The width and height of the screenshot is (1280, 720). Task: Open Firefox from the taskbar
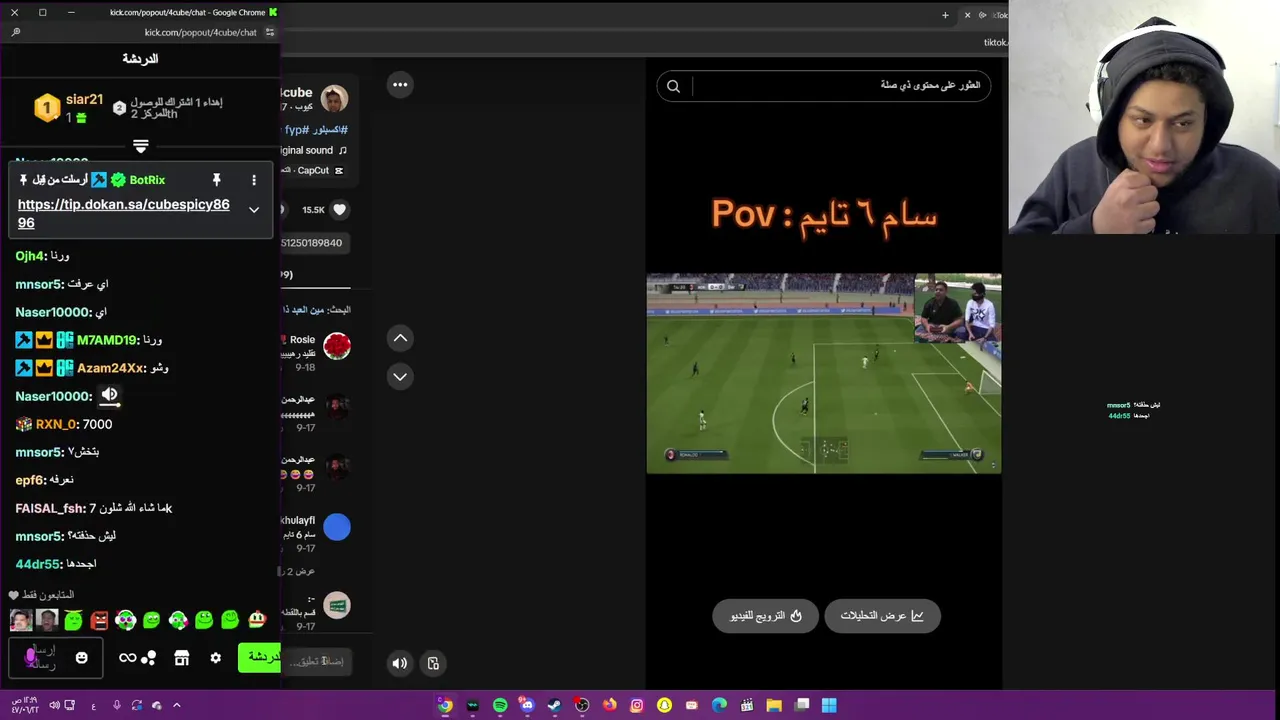click(609, 705)
